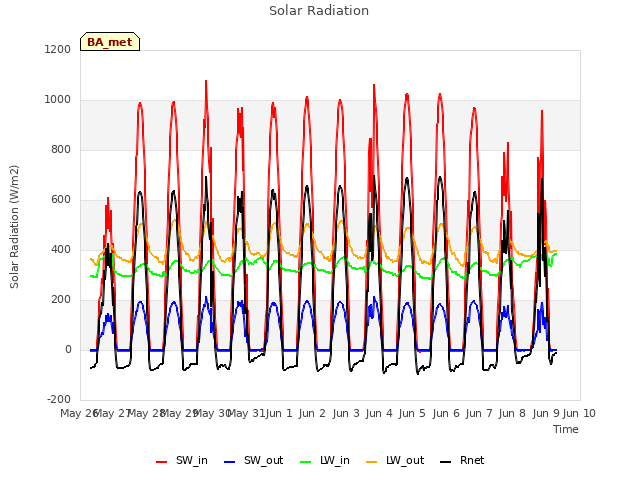Click the Time x-axis label
Viewport: 640px width, 480px height.
click(x=566, y=429)
